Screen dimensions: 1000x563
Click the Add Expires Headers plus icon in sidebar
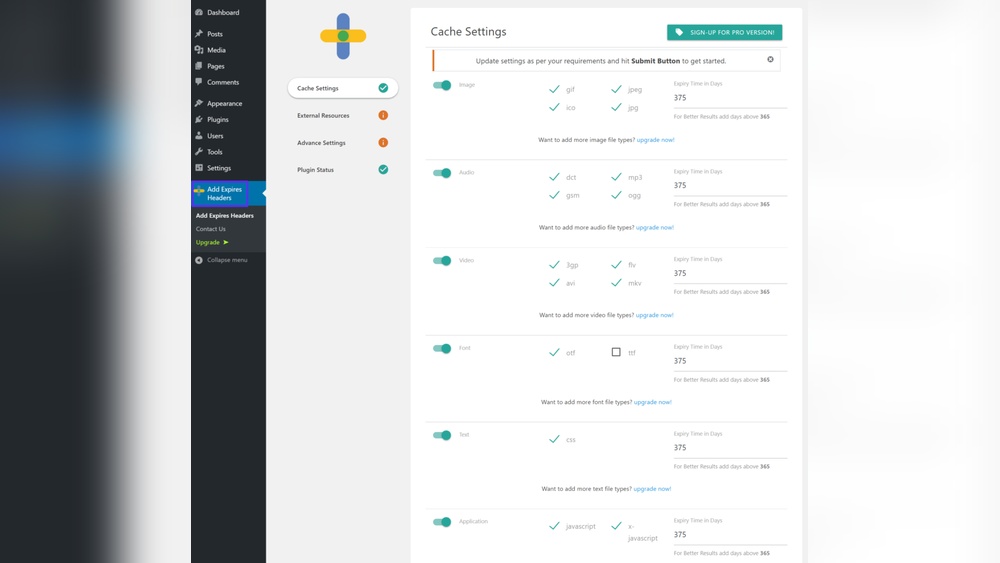pyautogui.click(x=199, y=190)
